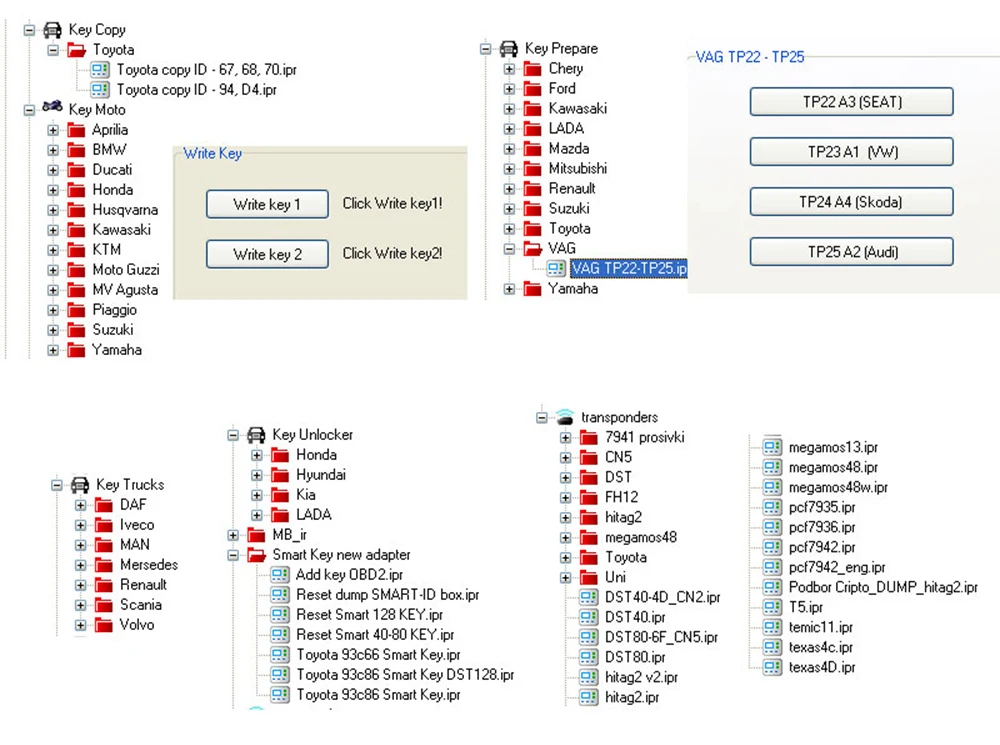Collapse the Key Moto tree node
Image resolution: width=1000 pixels, height=745 pixels.
[x=29, y=110]
